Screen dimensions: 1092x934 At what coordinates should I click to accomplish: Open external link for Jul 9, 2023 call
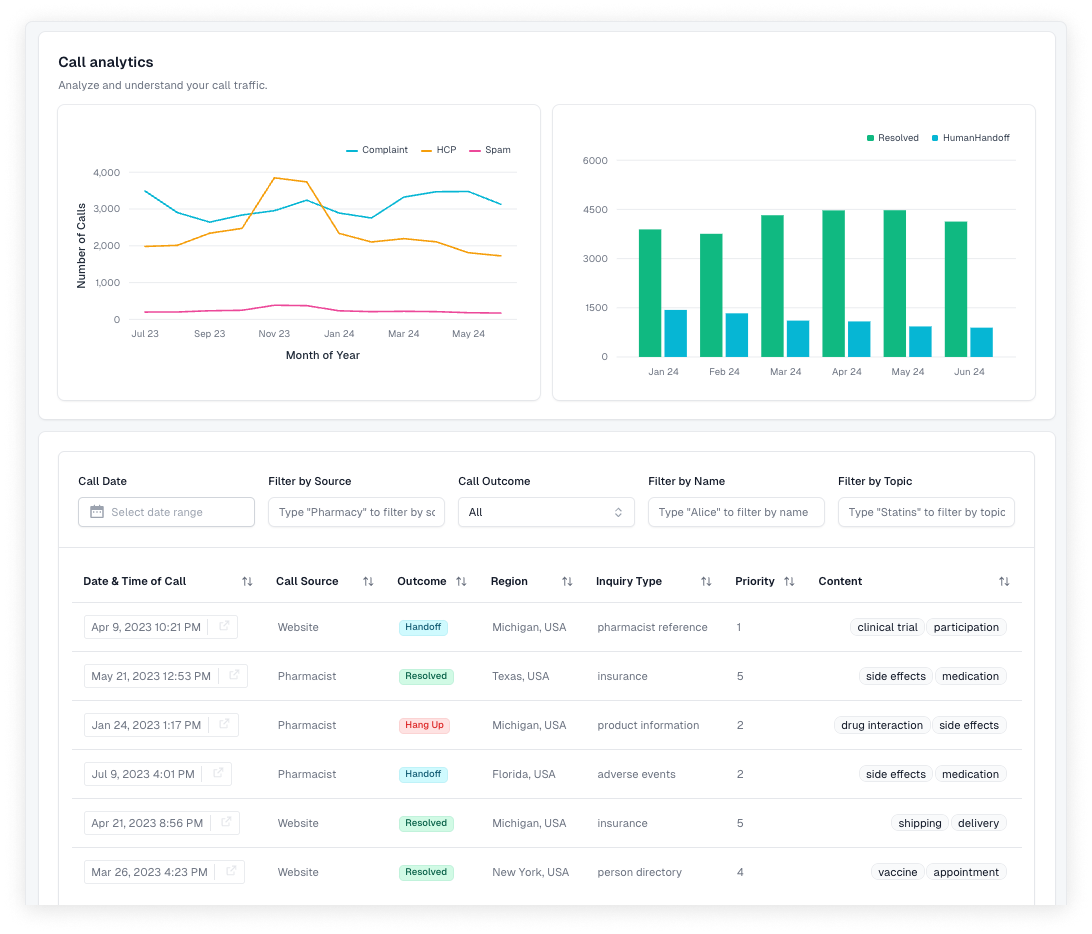click(218, 773)
